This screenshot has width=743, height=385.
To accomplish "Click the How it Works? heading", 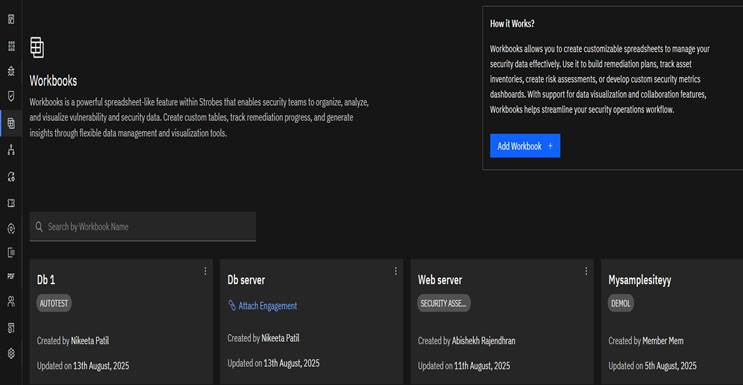I will point(512,24).
